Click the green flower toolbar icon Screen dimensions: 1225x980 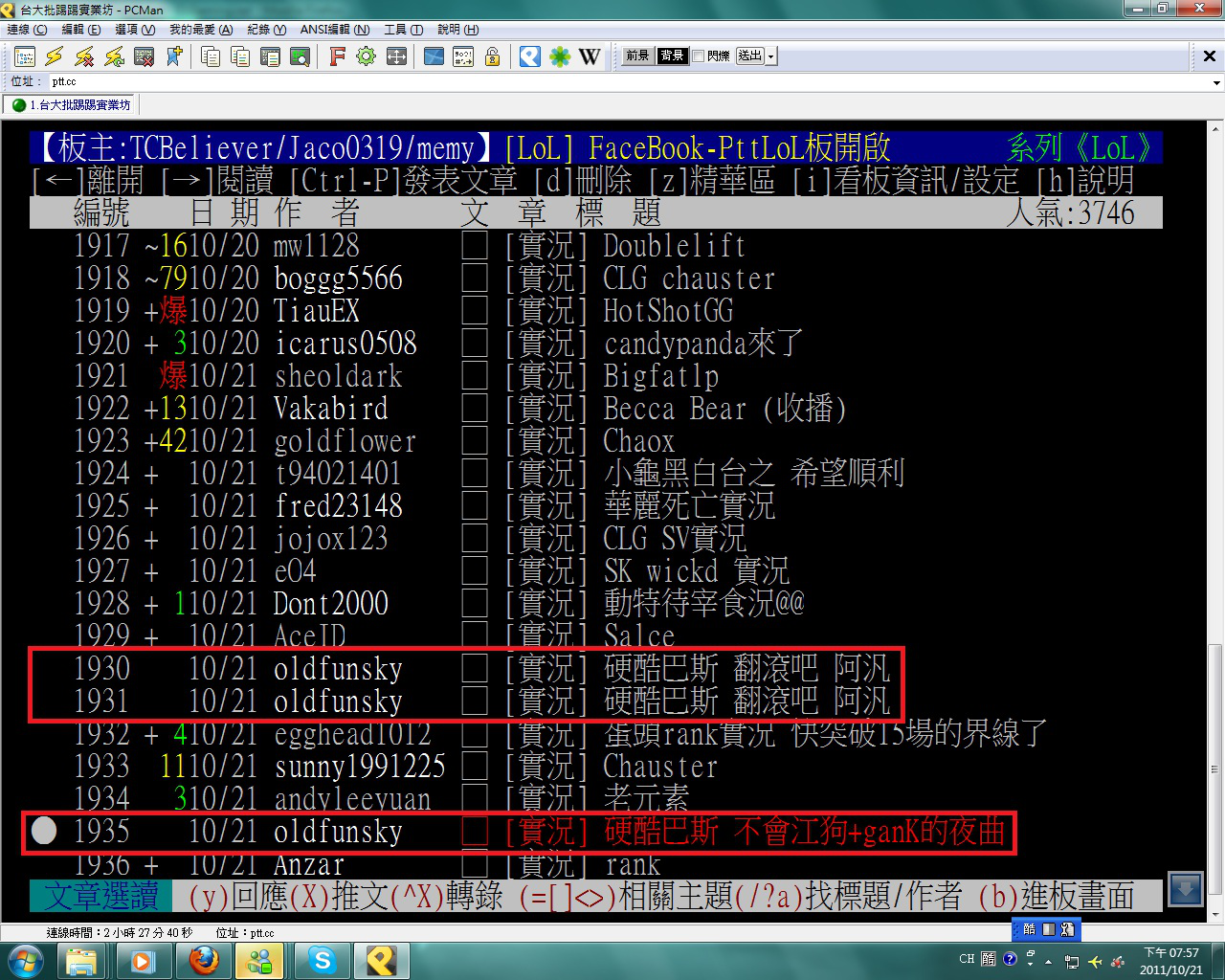coord(560,56)
